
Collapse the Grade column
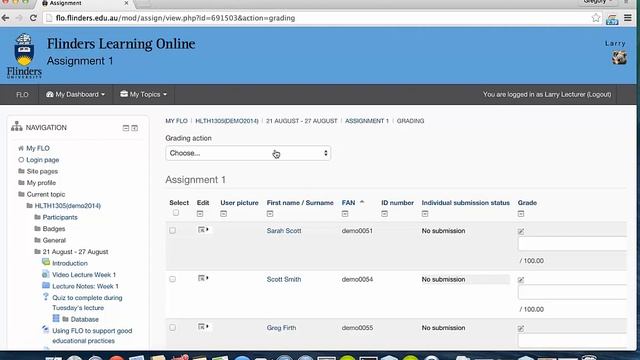tap(521, 214)
